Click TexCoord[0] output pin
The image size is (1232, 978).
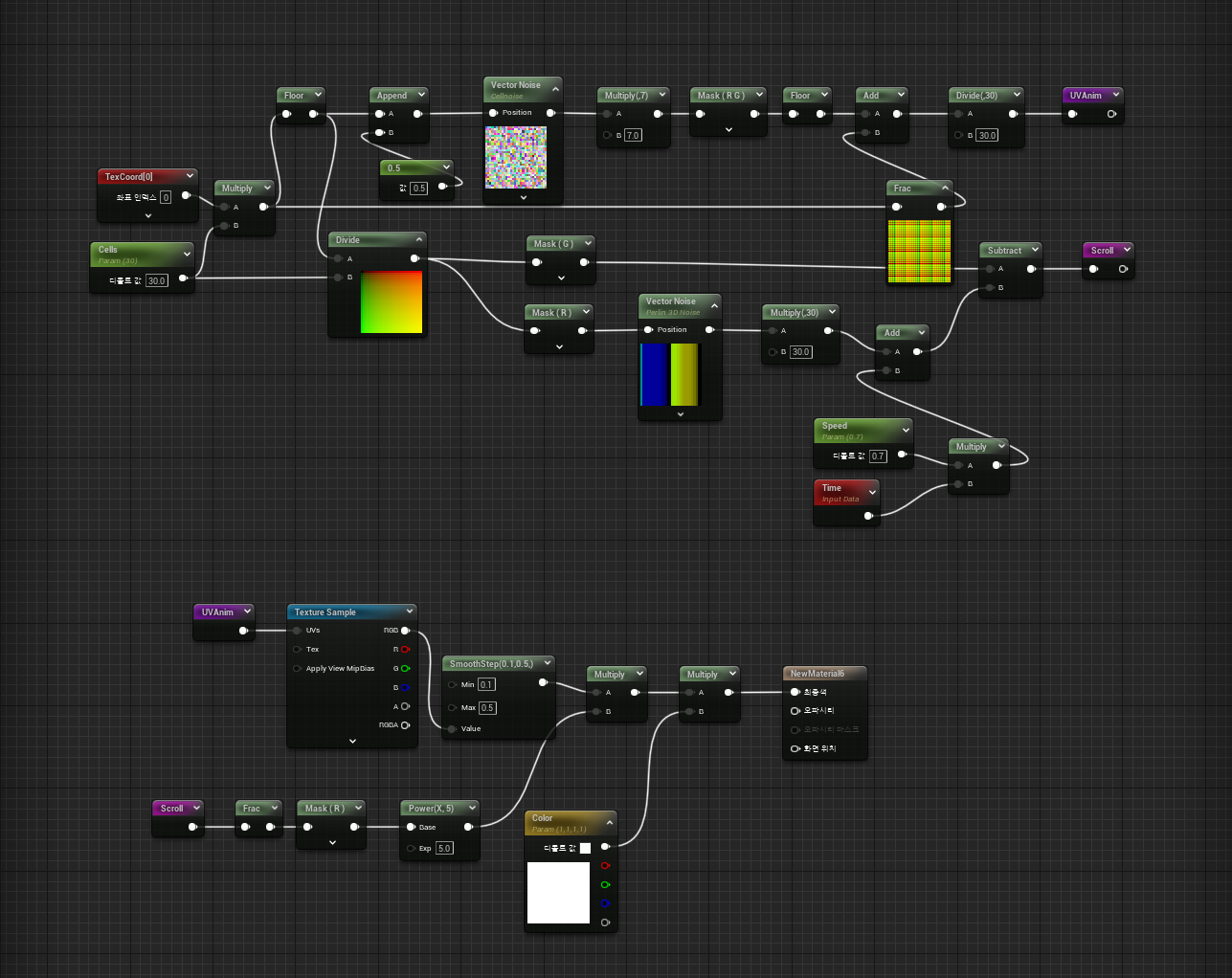pos(186,195)
